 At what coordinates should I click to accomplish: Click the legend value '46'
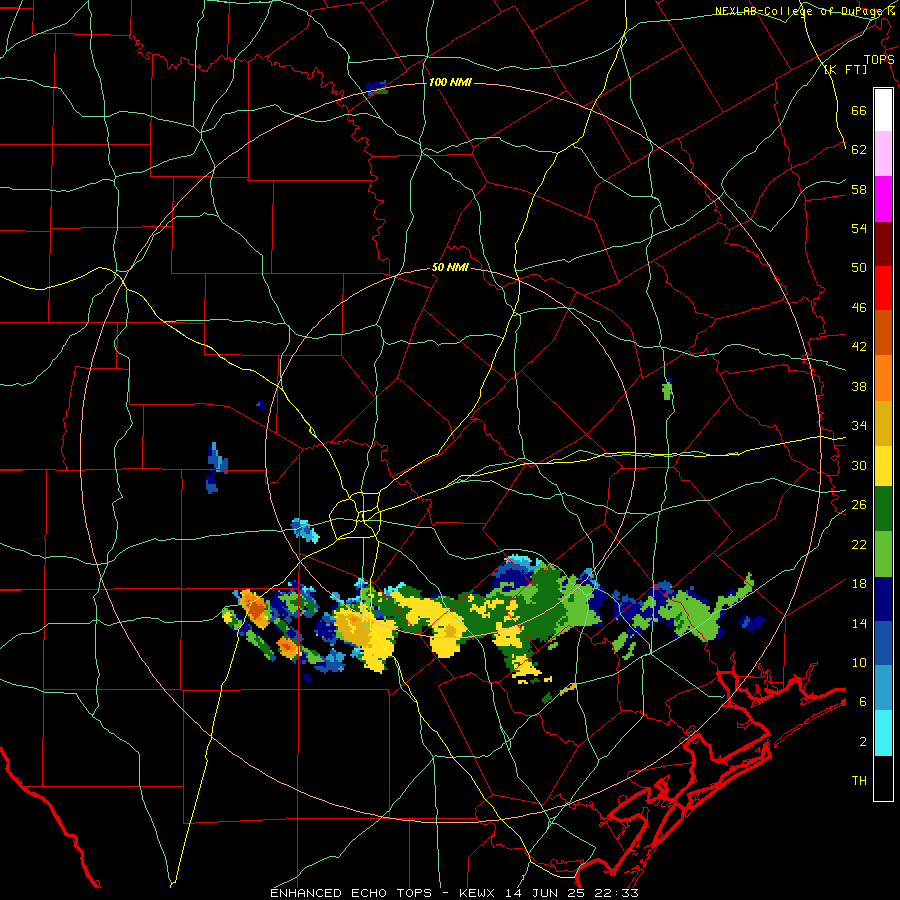pos(859,308)
